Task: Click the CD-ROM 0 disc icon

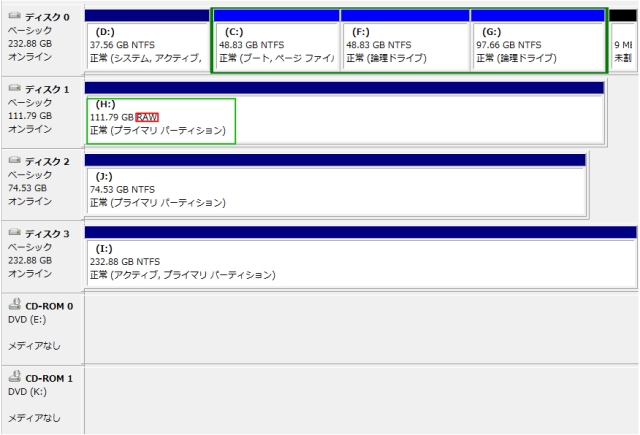Action: (15, 304)
